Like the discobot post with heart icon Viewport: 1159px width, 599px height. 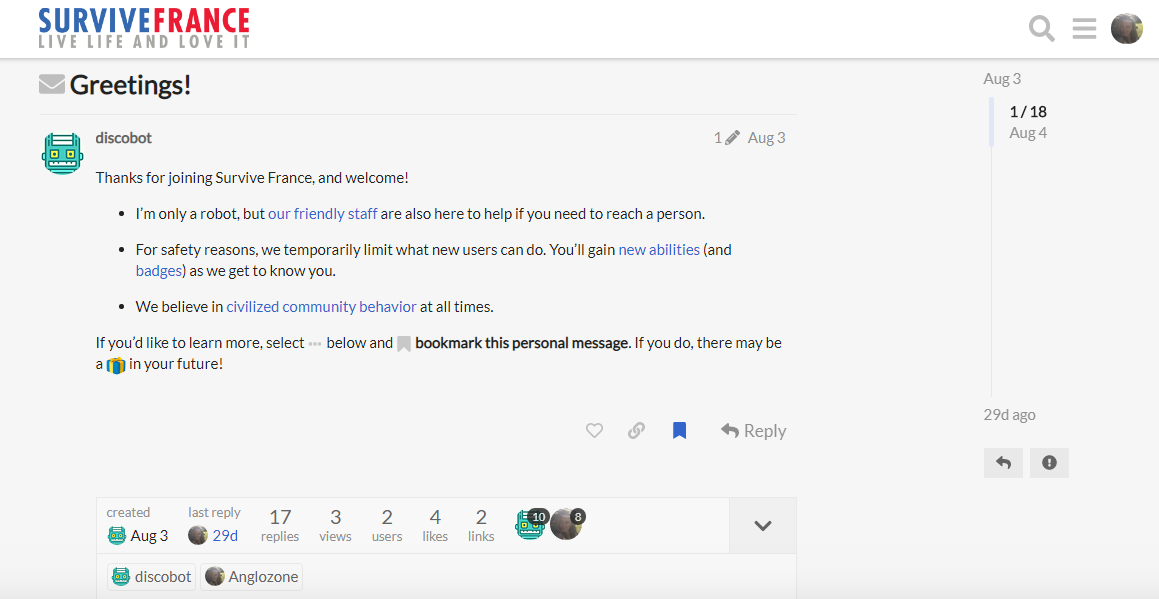point(594,431)
